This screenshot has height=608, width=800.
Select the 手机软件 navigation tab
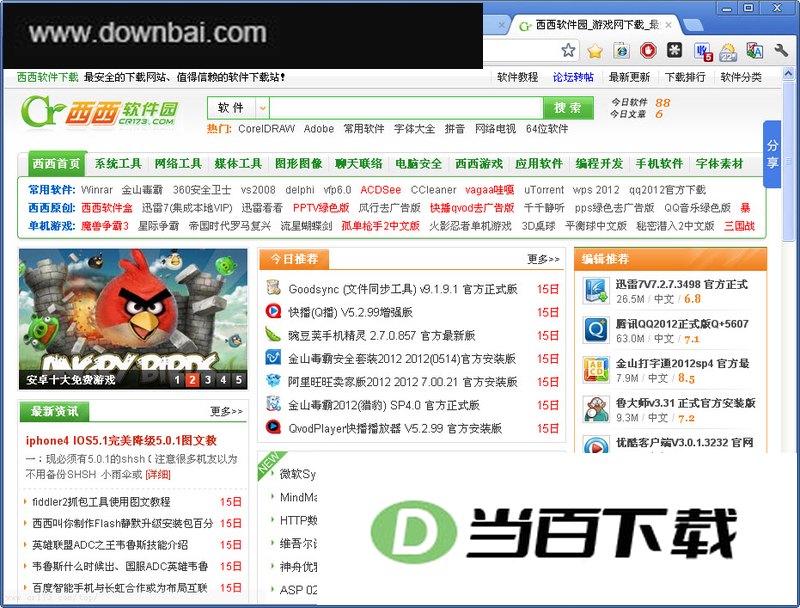[x=659, y=164]
